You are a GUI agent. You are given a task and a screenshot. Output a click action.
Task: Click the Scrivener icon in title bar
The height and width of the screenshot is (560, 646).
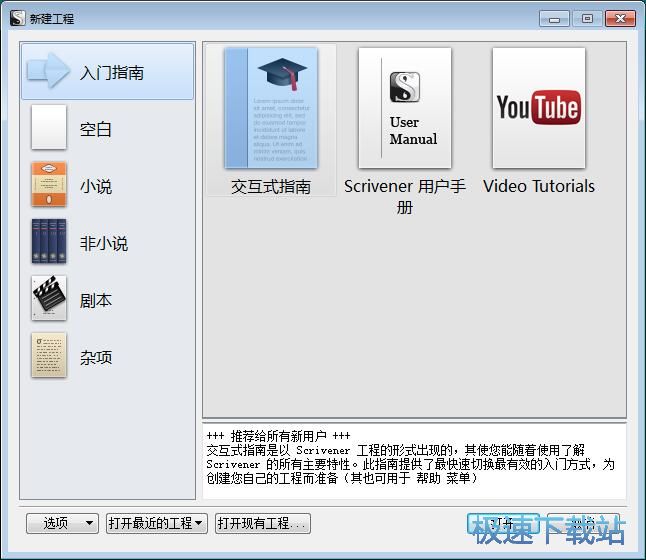click(16, 18)
